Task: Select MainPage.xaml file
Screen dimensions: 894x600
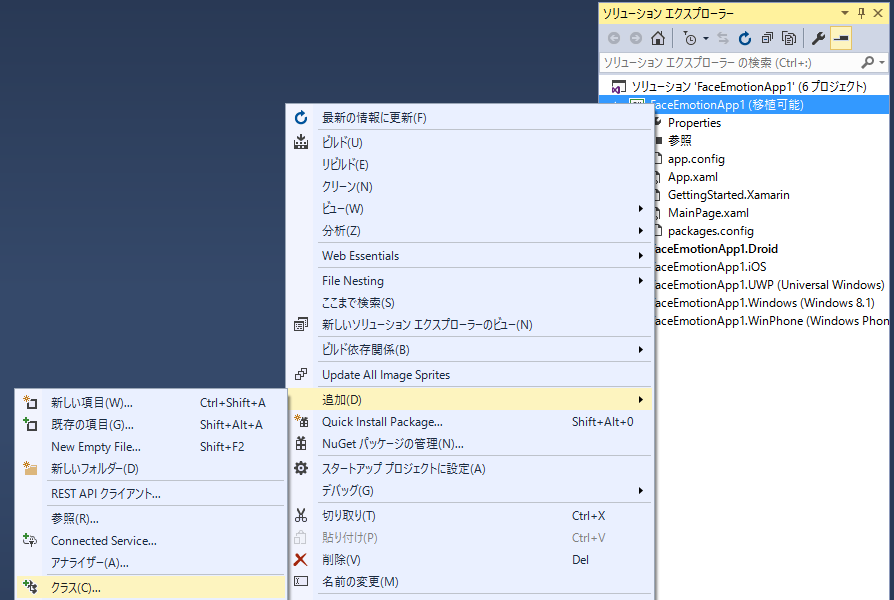Action: point(708,213)
